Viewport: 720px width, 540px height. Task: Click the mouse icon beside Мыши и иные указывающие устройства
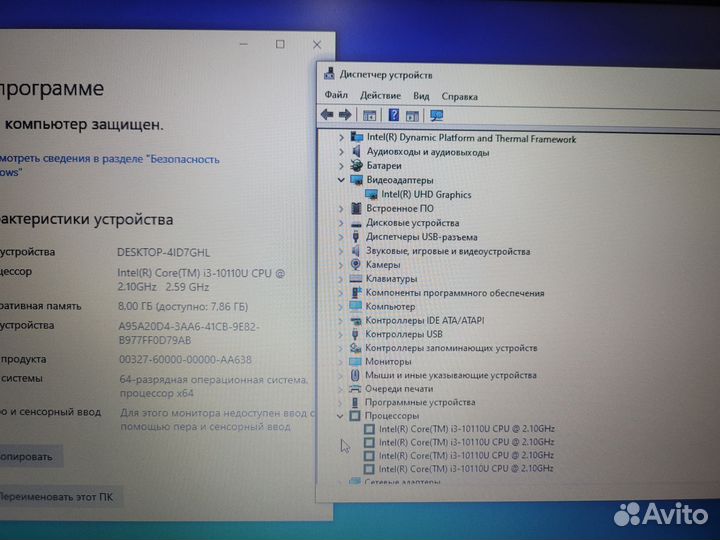(x=354, y=375)
